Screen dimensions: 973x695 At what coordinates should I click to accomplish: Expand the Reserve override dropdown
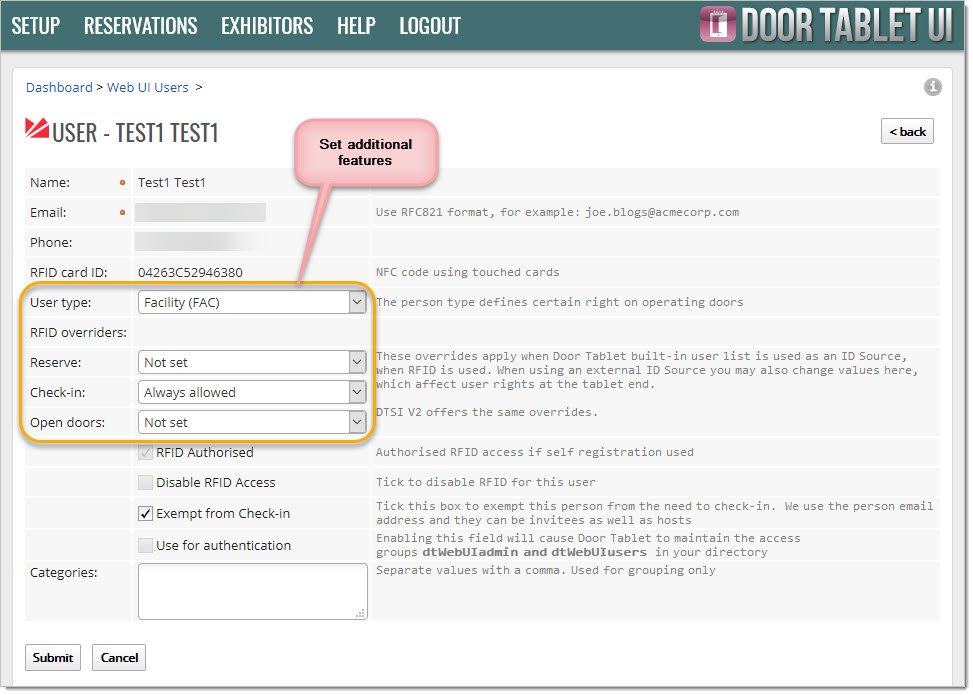(x=252, y=363)
